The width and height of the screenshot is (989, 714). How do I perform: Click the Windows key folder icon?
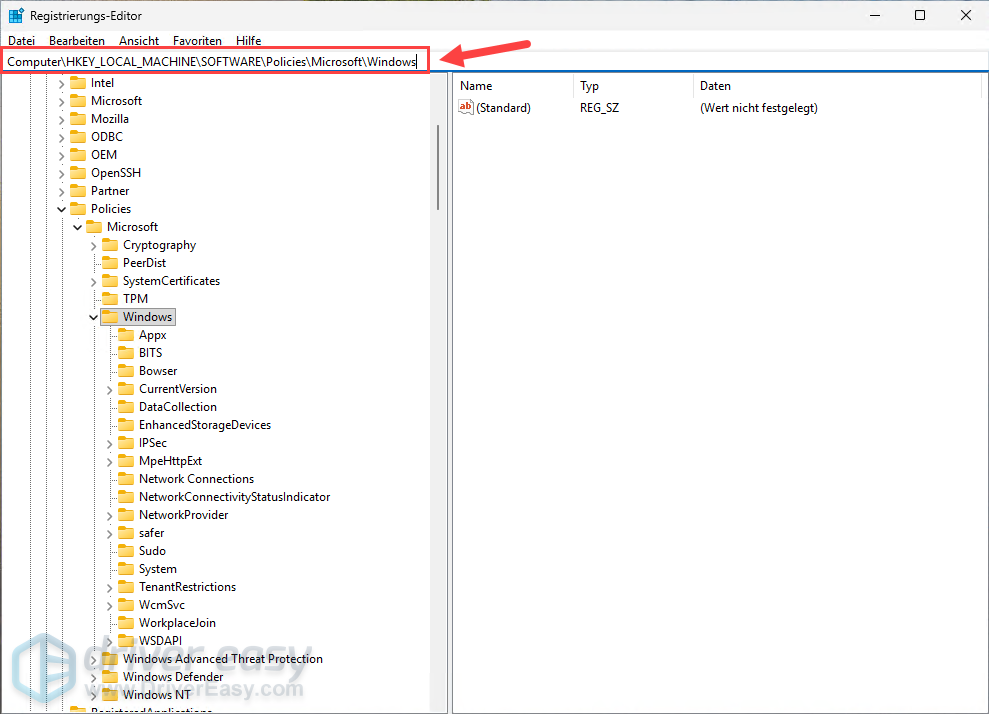click(x=110, y=317)
